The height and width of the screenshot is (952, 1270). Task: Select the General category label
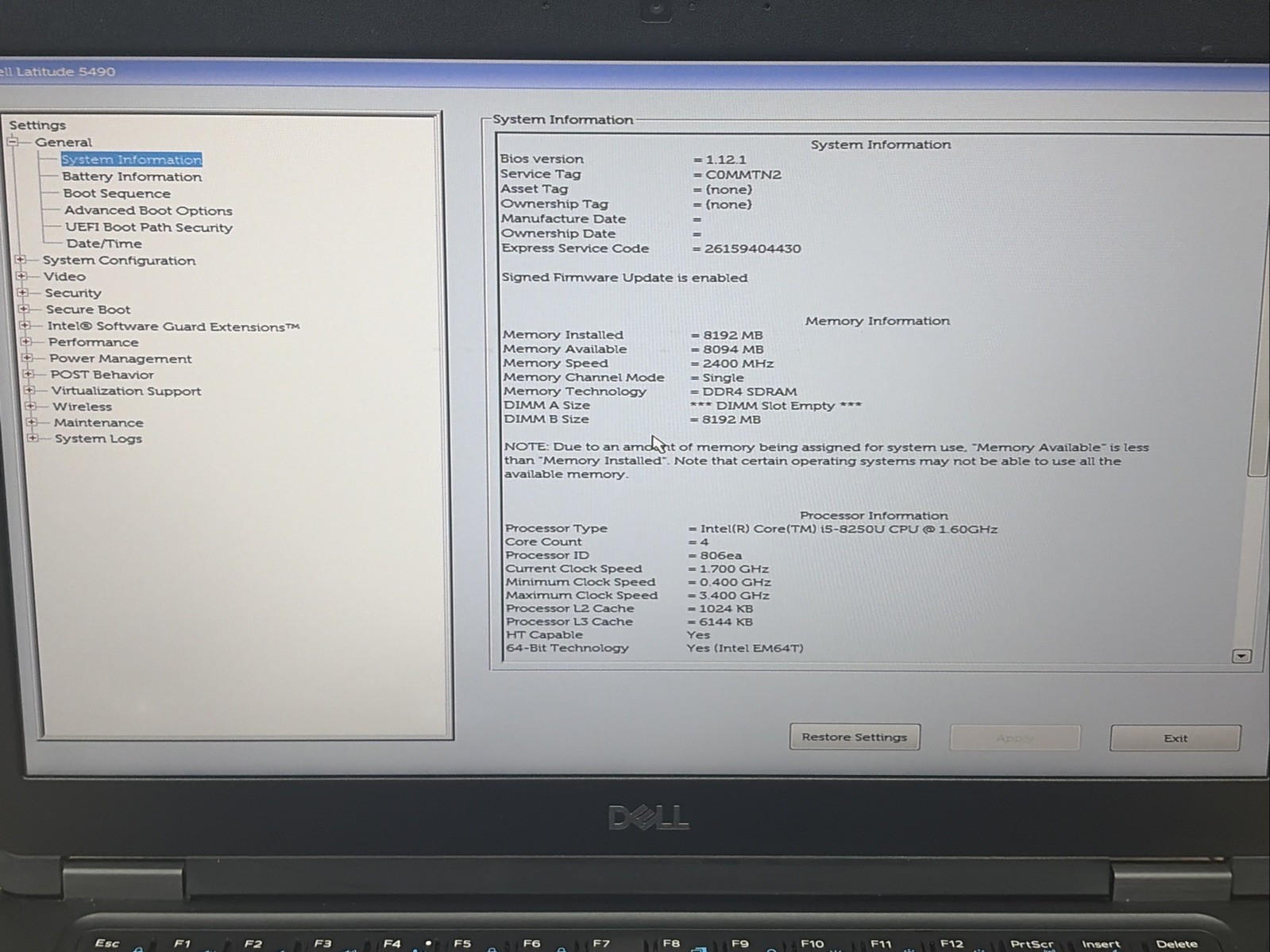pos(63,142)
